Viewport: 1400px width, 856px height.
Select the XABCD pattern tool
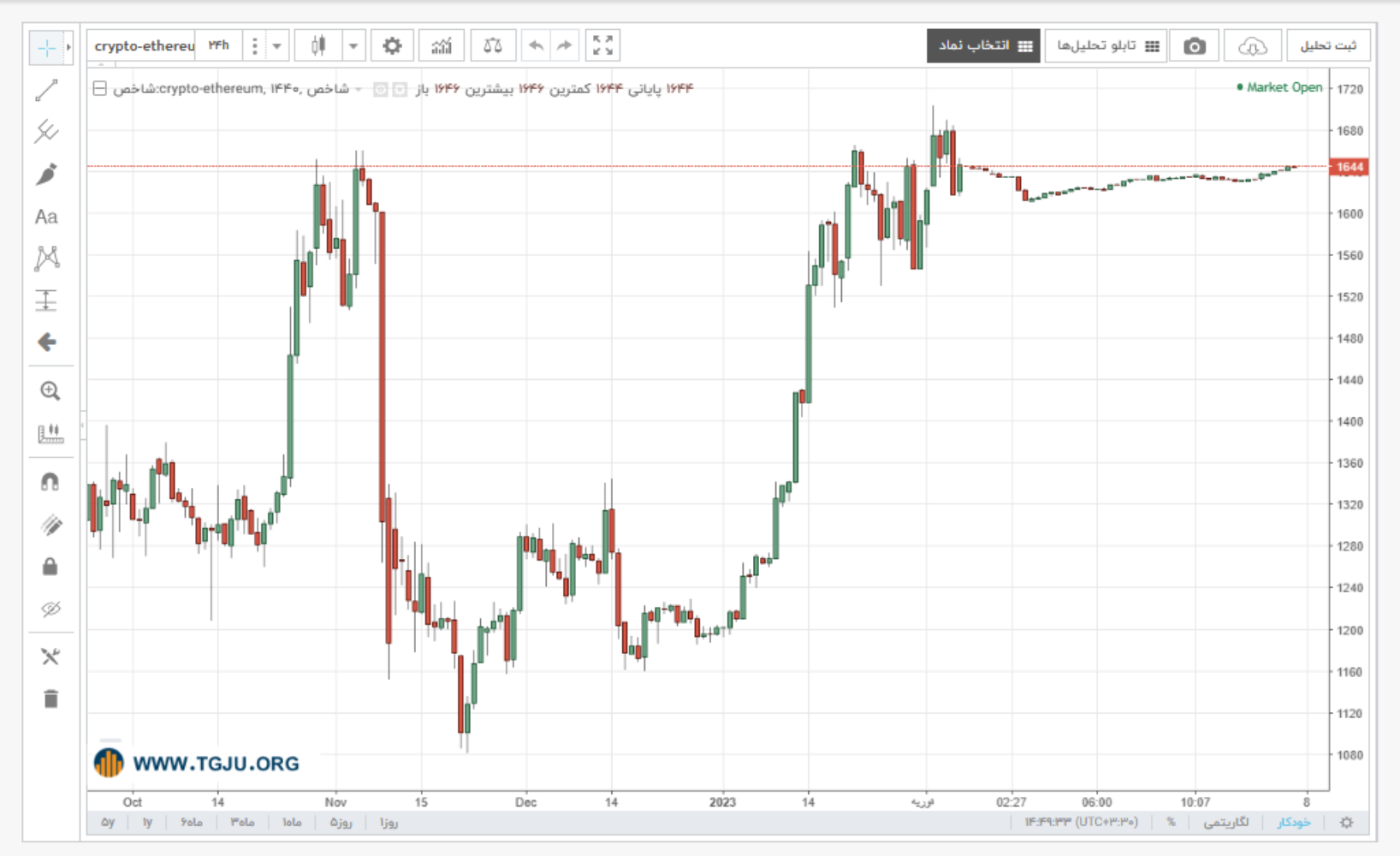[47, 259]
